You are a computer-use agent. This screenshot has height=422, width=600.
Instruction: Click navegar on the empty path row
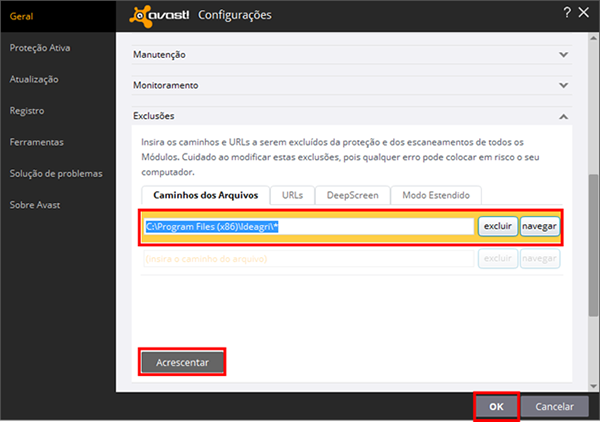540,259
